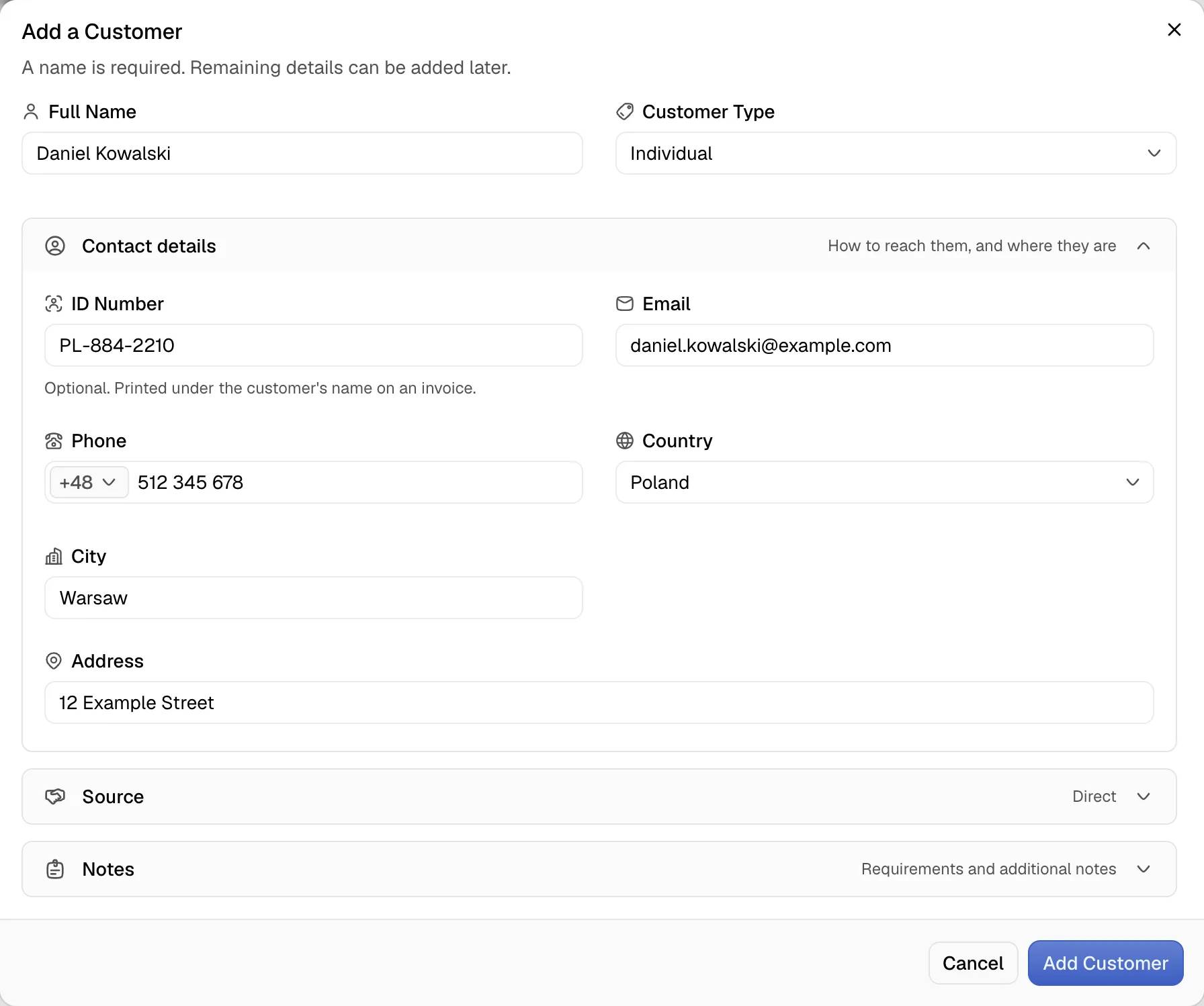Viewport: 1204px width, 1006px height.
Task: Click the Address field 12 Example Street
Action: (599, 702)
